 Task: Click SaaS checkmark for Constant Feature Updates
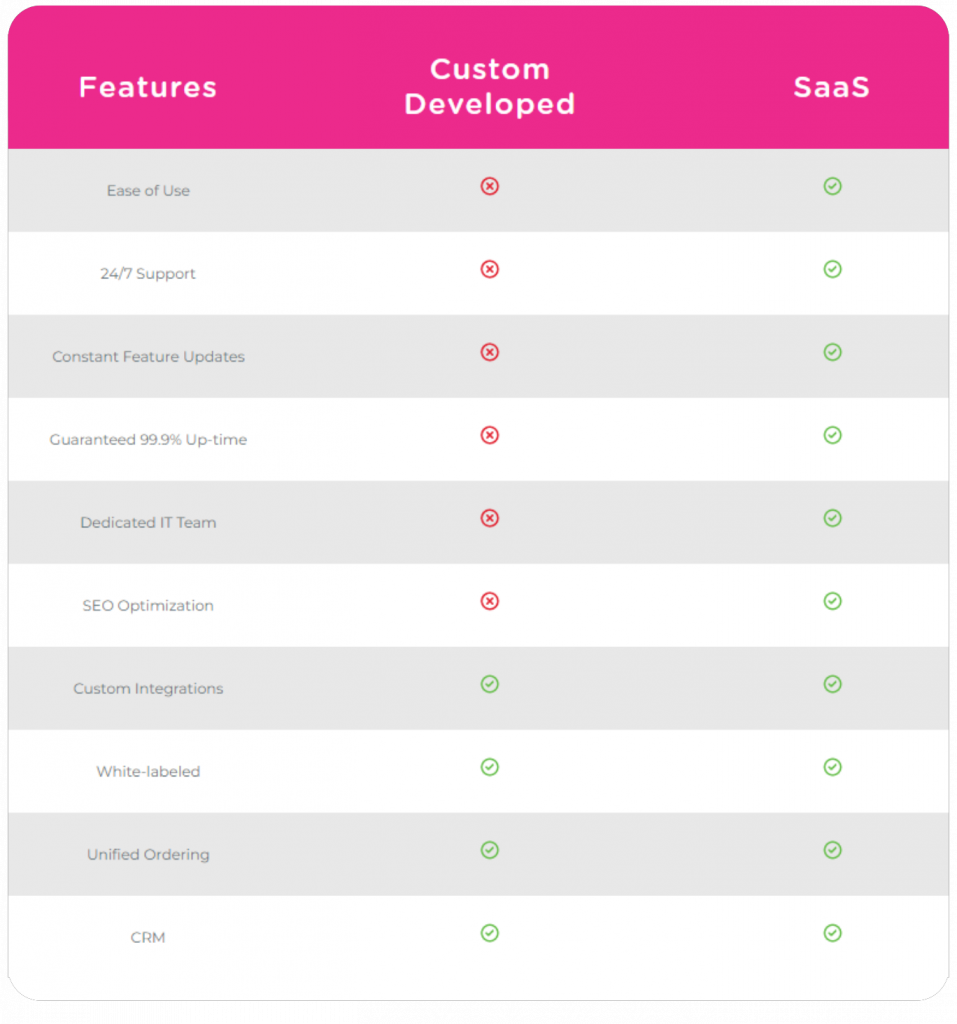(832, 353)
